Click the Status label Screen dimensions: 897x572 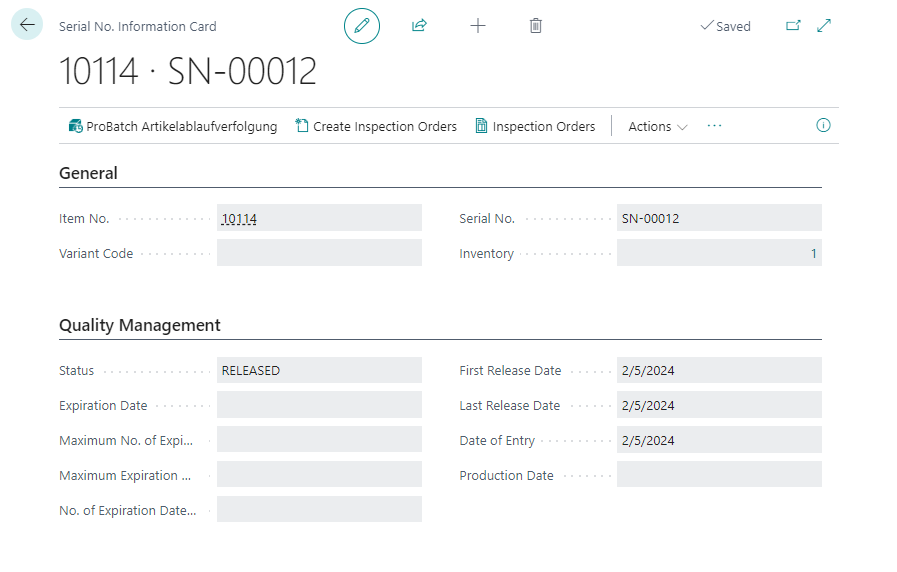tap(76, 371)
